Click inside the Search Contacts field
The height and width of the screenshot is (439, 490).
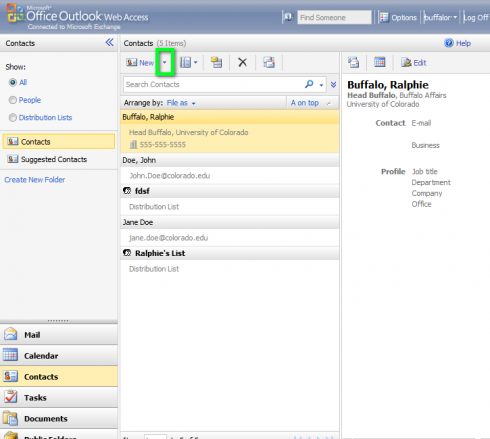(213, 85)
